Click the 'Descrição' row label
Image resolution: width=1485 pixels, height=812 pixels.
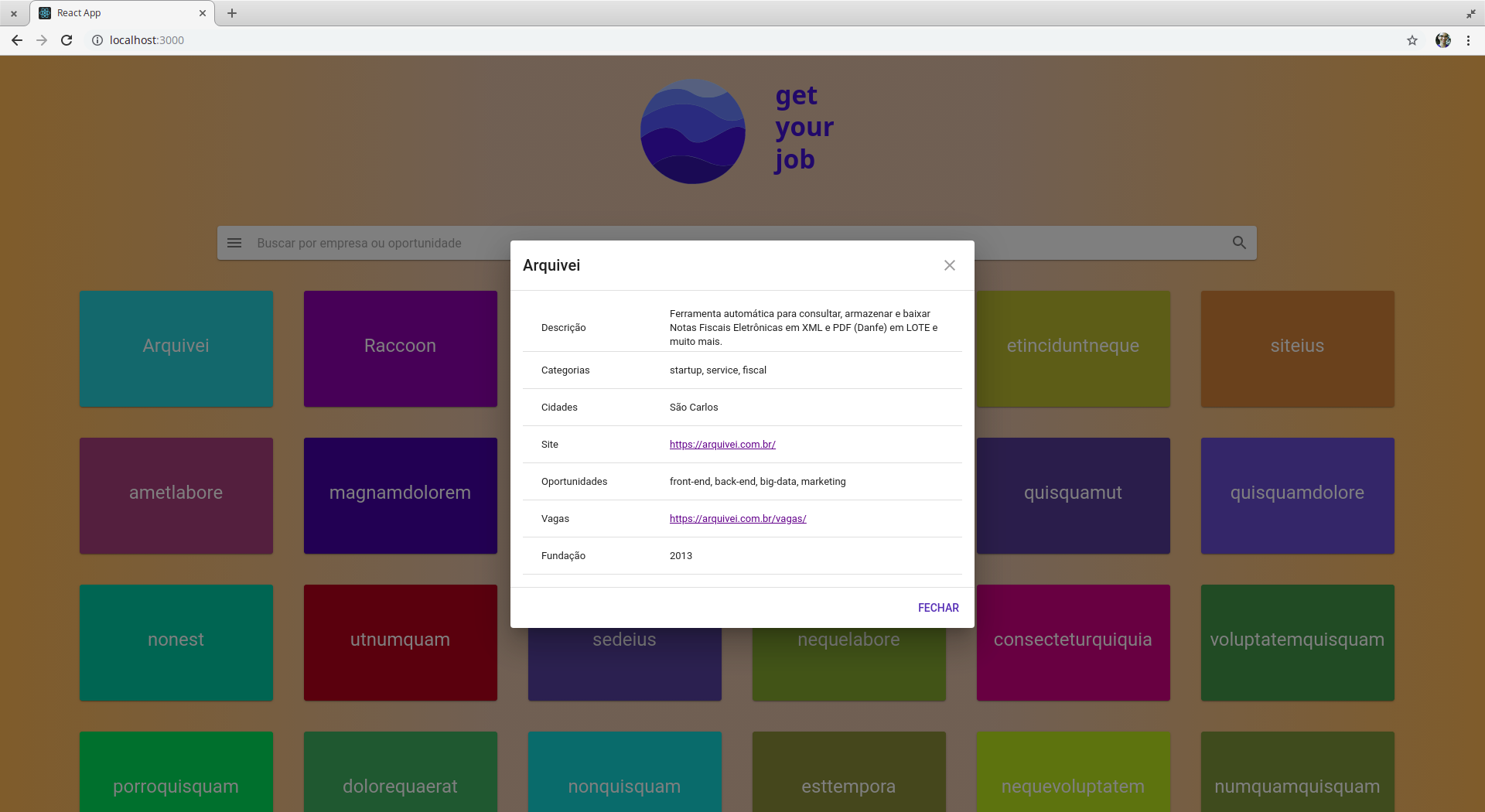point(564,328)
